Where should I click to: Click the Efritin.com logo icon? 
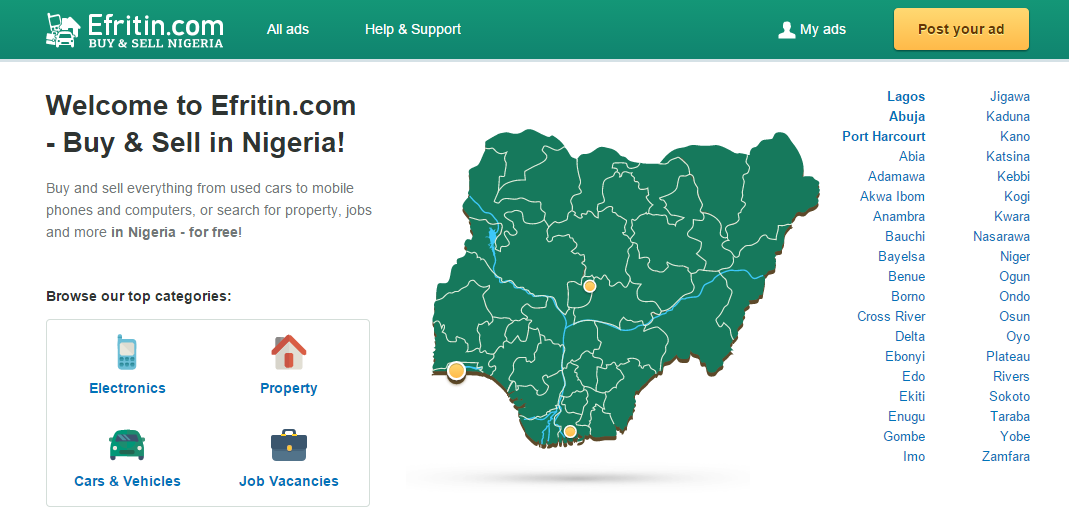[x=63, y=31]
